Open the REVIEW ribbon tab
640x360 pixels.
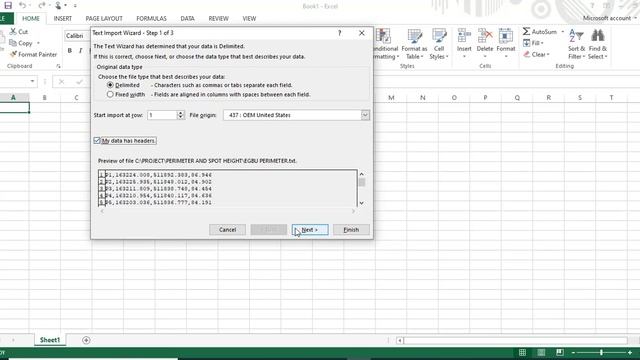[x=218, y=18]
